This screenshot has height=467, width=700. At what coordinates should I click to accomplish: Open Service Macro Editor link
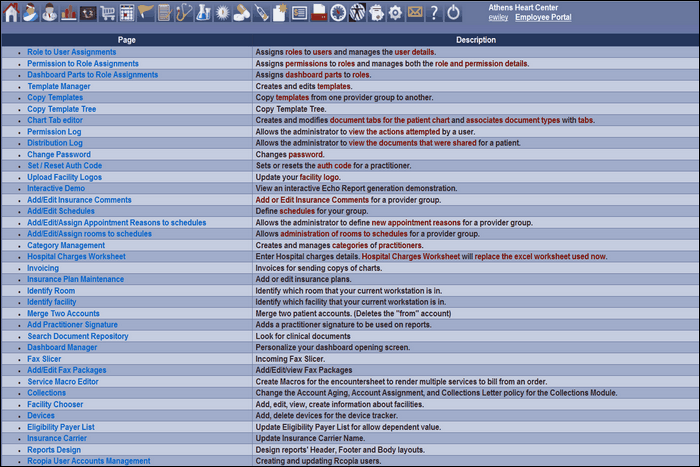click(x=63, y=382)
